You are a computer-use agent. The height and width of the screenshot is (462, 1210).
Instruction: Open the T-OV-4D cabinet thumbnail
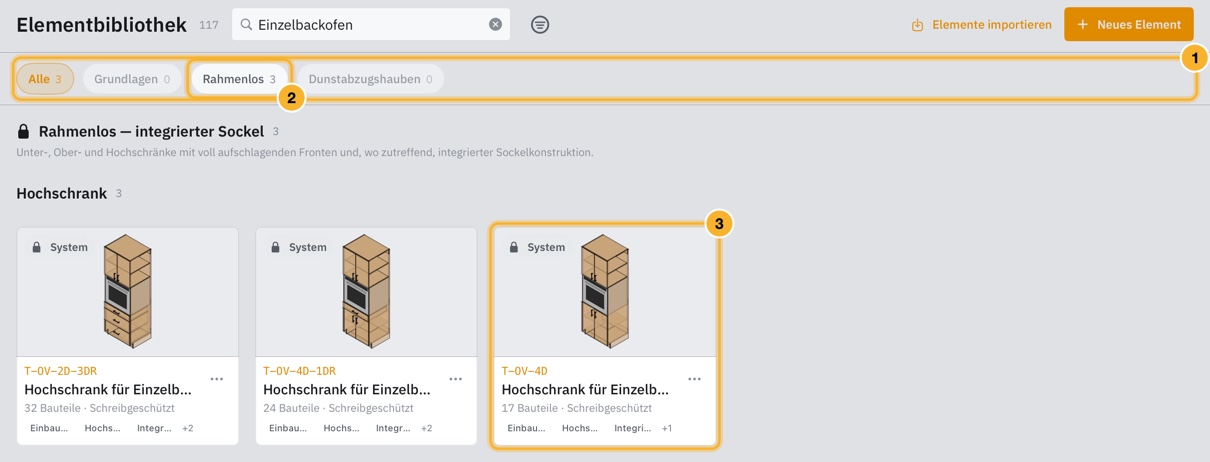(x=605, y=291)
